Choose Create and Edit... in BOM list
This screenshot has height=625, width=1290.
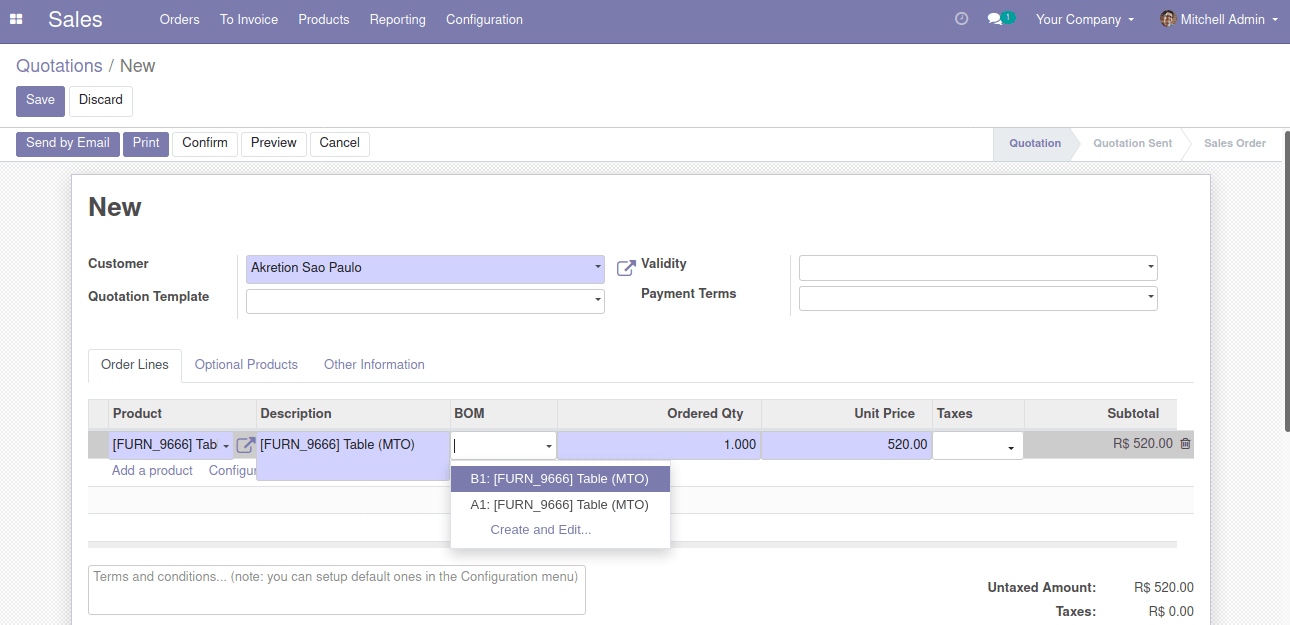tap(541, 530)
